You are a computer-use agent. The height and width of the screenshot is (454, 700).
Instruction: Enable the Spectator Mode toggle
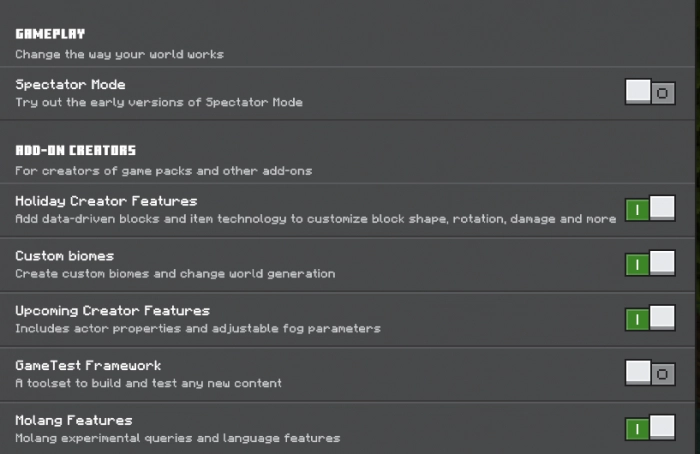(x=650, y=93)
